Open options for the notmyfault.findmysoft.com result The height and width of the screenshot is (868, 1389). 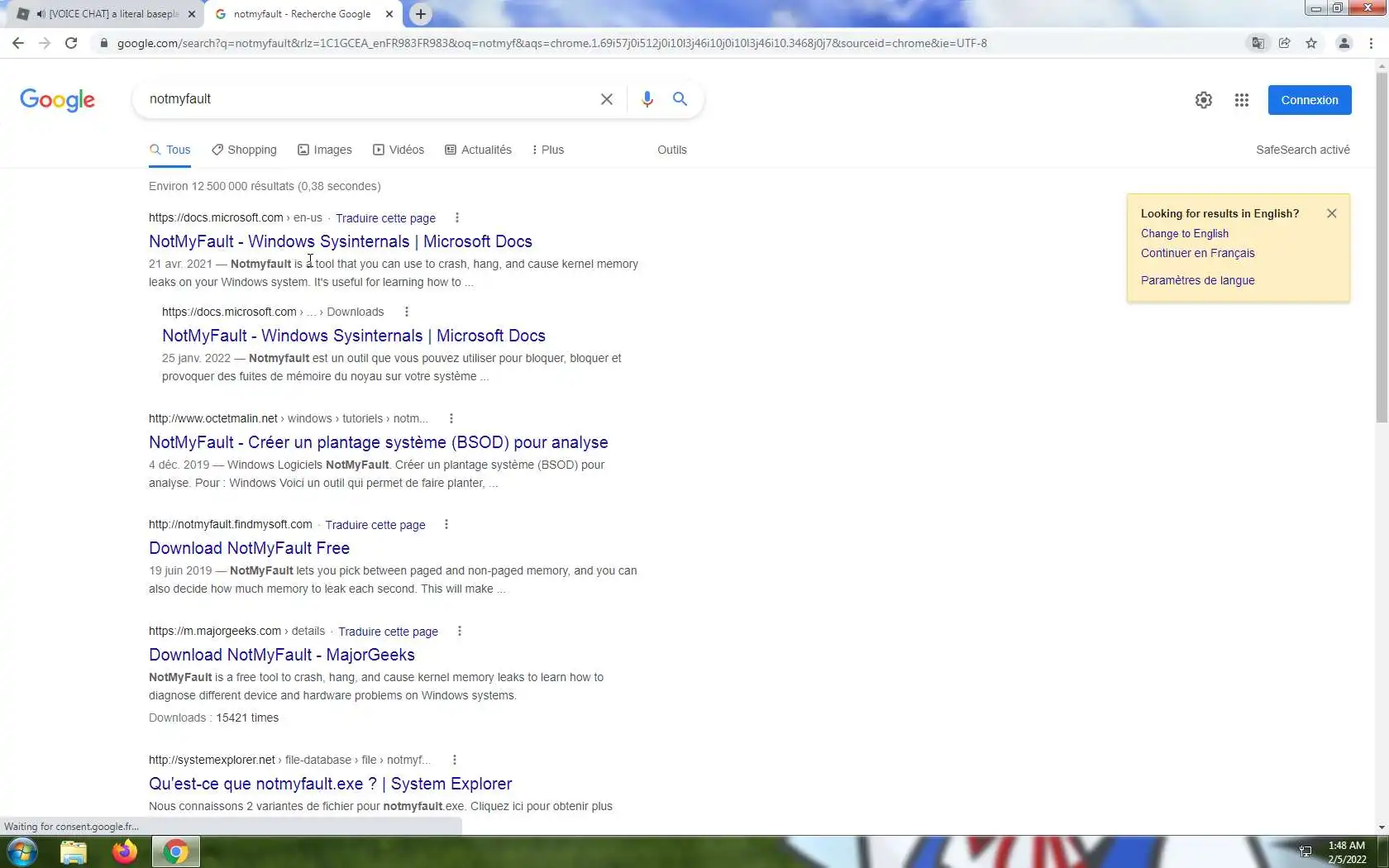[x=446, y=524]
